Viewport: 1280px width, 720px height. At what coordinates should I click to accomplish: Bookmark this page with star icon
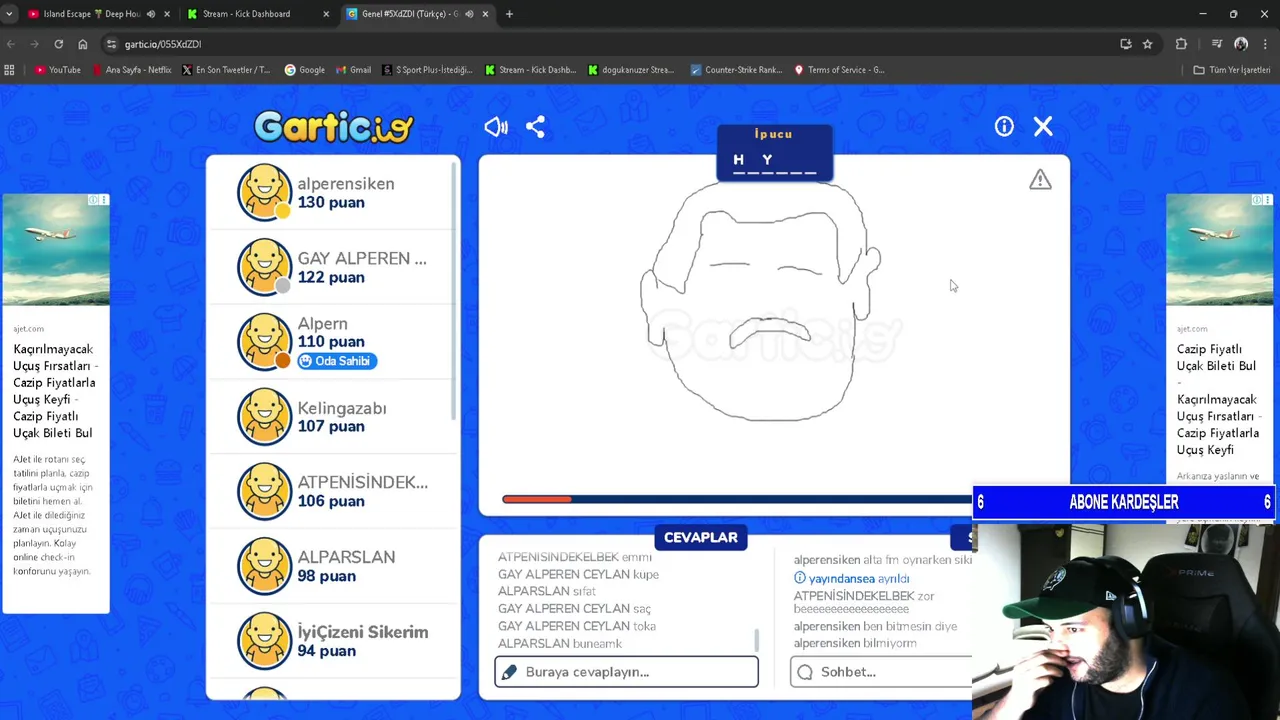click(x=1148, y=44)
